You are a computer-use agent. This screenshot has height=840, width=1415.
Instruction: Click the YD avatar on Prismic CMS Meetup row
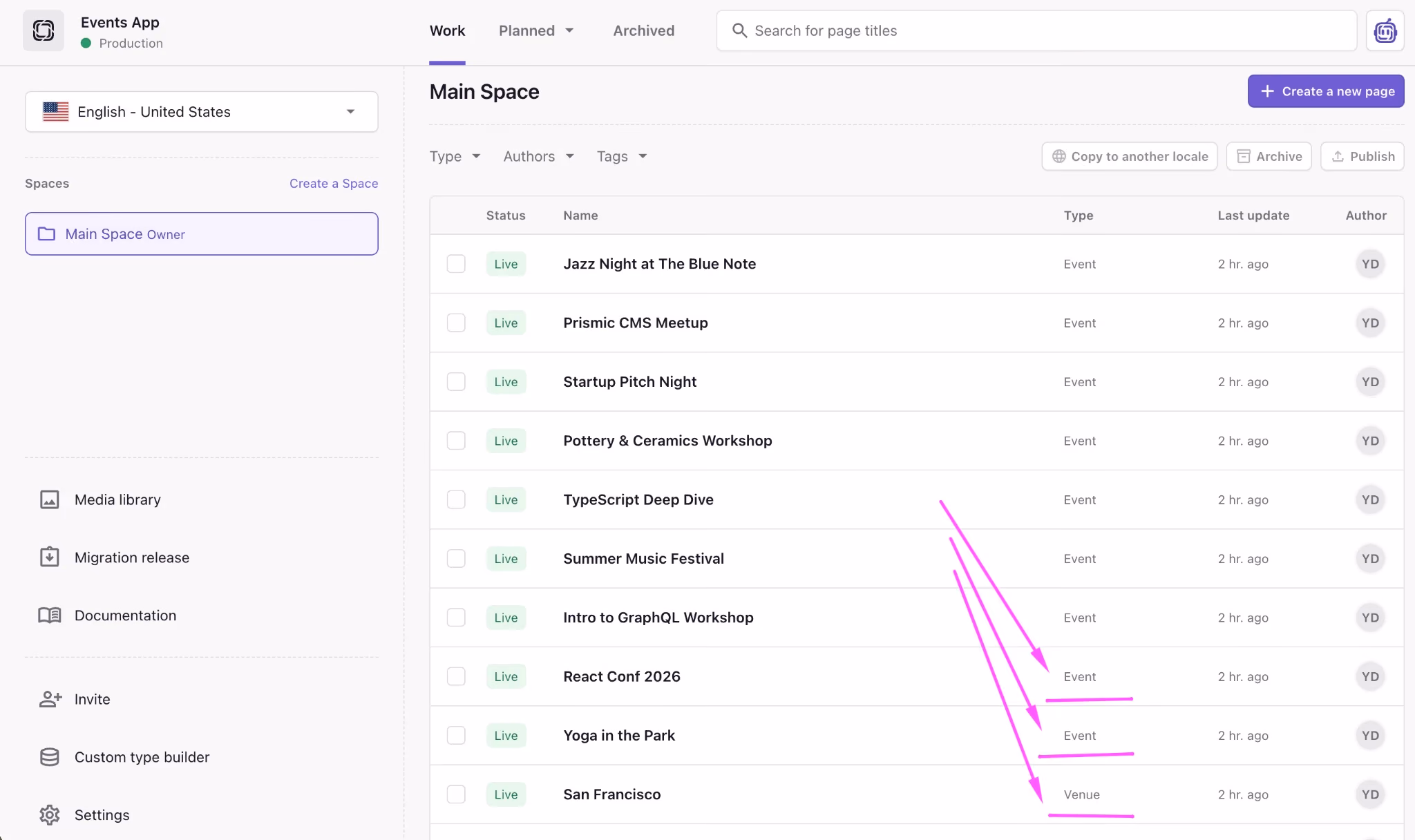click(1370, 323)
